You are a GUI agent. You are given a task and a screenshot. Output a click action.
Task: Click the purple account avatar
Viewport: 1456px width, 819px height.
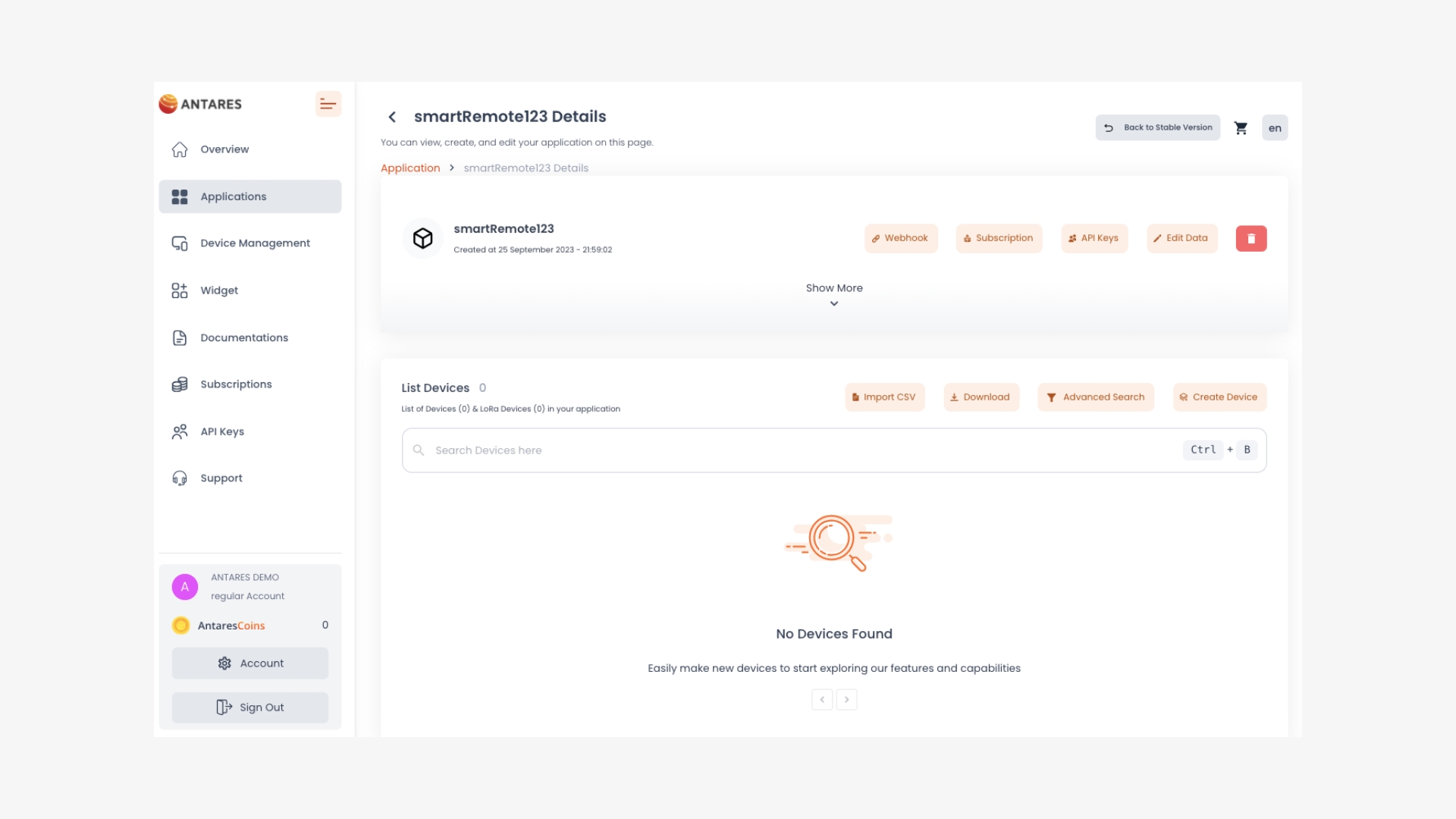(x=184, y=587)
